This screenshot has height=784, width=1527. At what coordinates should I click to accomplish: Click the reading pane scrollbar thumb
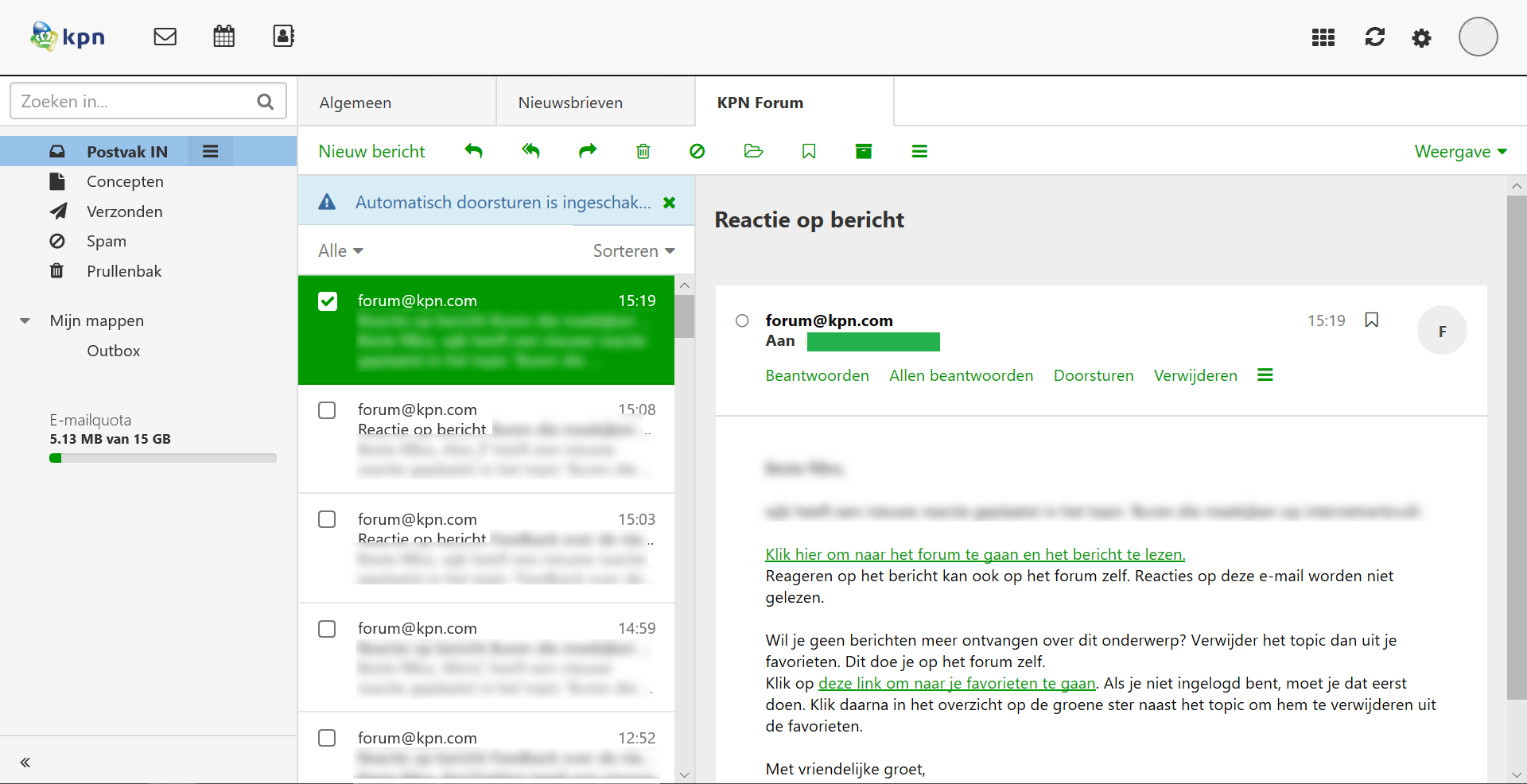point(1517,448)
